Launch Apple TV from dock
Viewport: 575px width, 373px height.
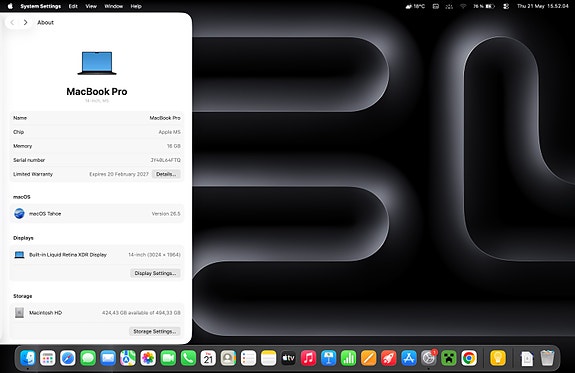coord(288,358)
